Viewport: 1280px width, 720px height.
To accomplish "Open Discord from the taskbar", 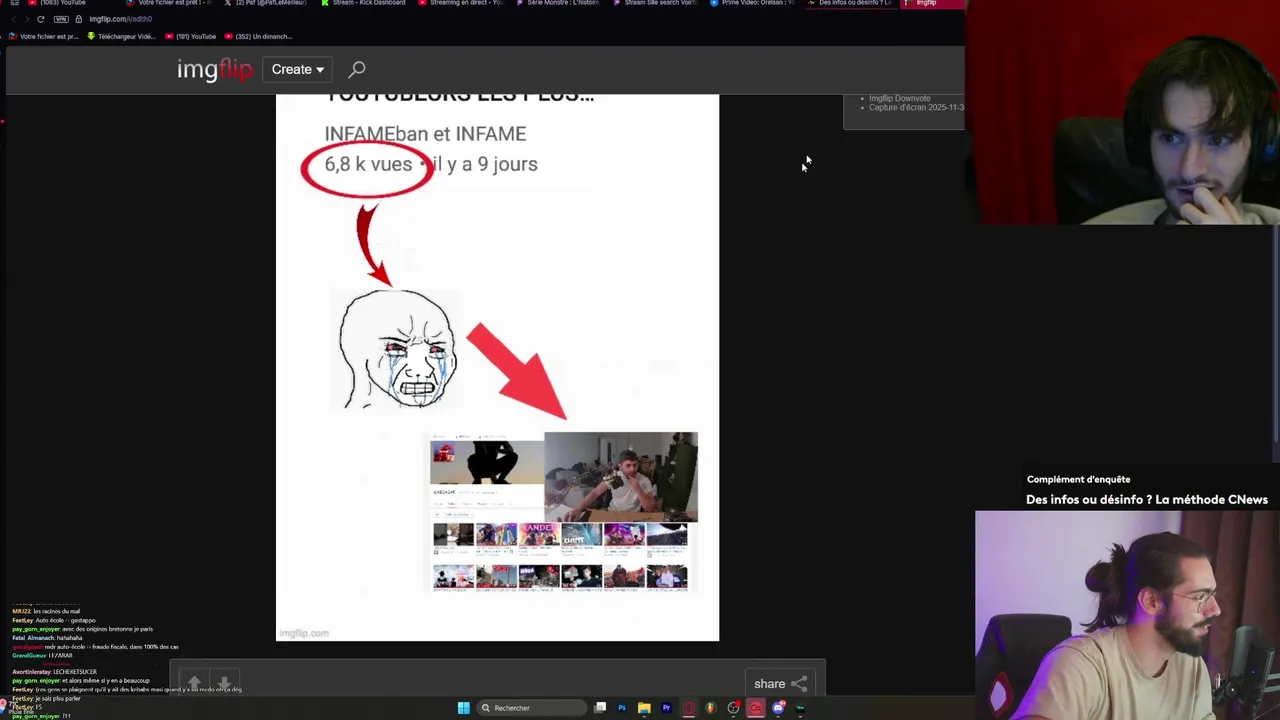I will pyautogui.click(x=778, y=708).
